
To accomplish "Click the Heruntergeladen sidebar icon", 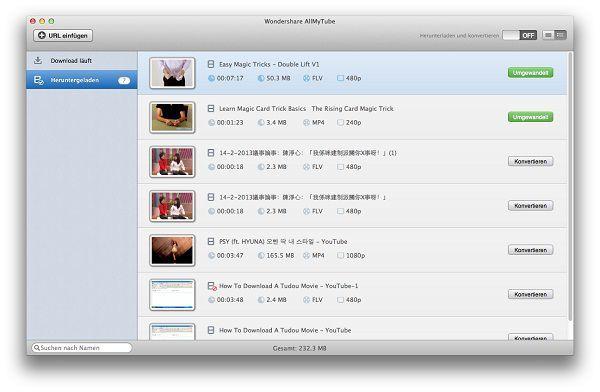I will tap(39, 80).
